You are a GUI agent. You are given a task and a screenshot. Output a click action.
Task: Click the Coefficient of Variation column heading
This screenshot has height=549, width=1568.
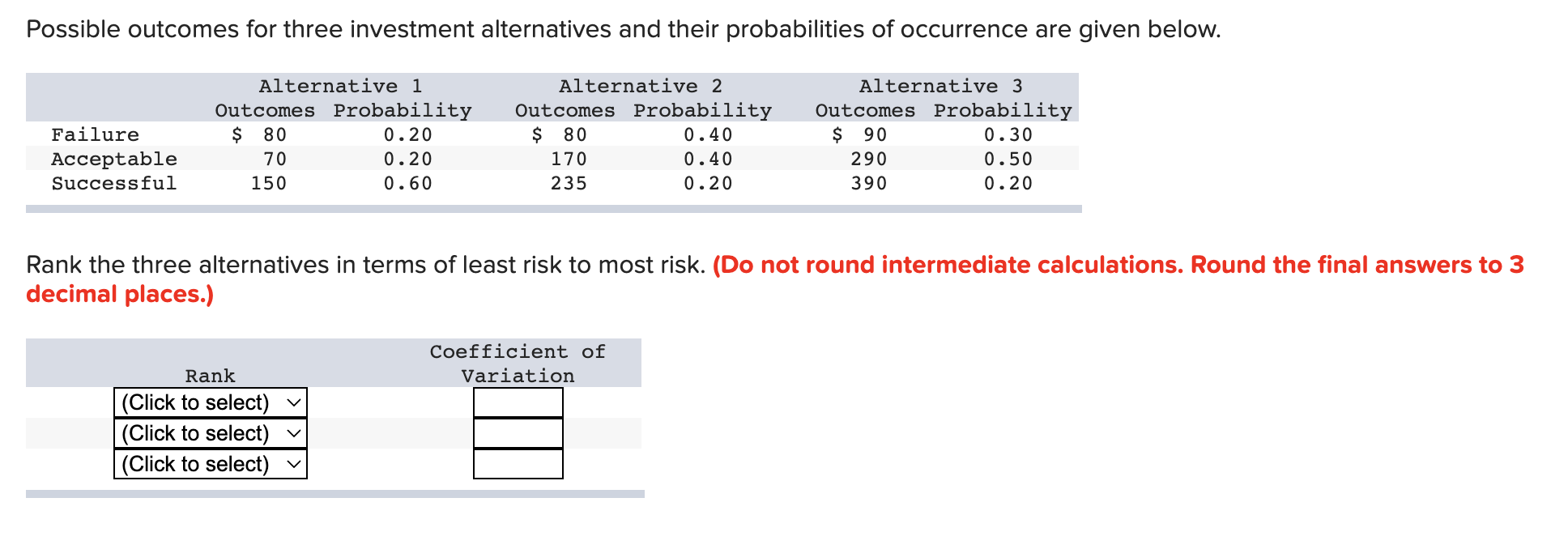pos(517,363)
